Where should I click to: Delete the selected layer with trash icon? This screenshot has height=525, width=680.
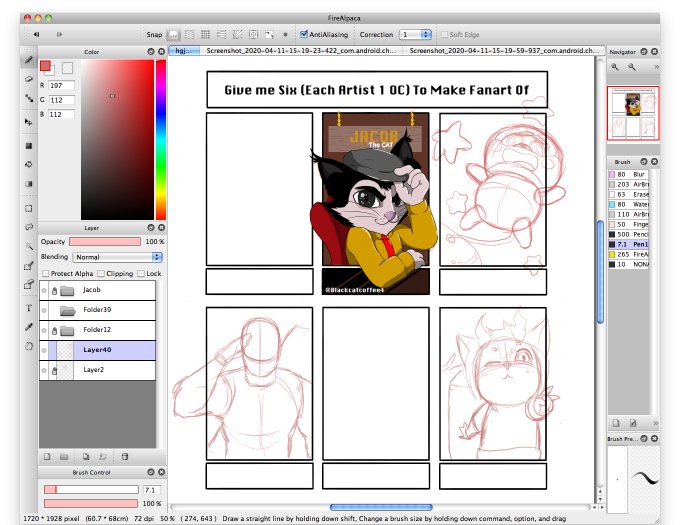pyautogui.click(x=125, y=457)
